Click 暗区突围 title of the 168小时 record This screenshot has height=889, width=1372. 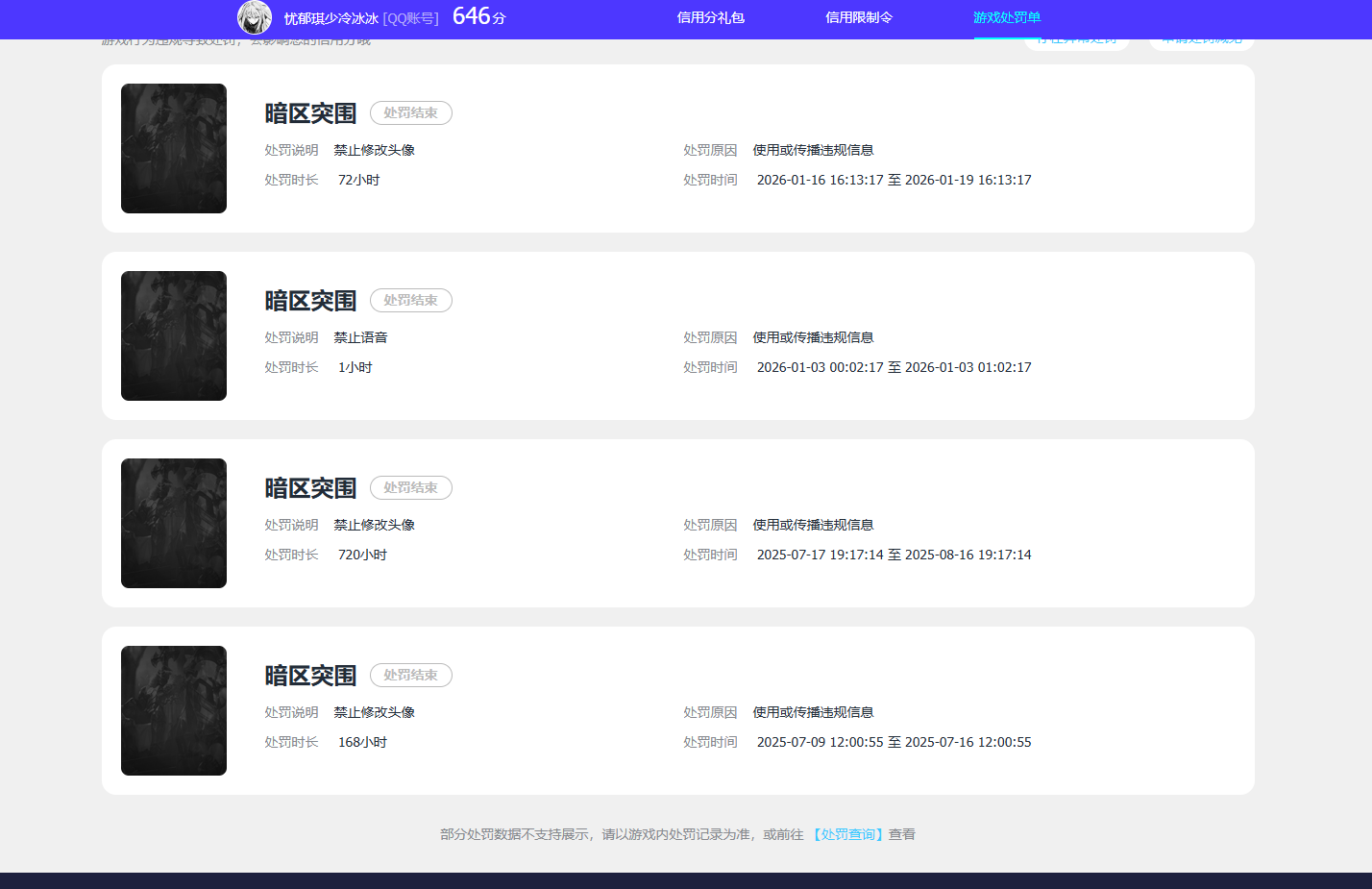point(310,676)
